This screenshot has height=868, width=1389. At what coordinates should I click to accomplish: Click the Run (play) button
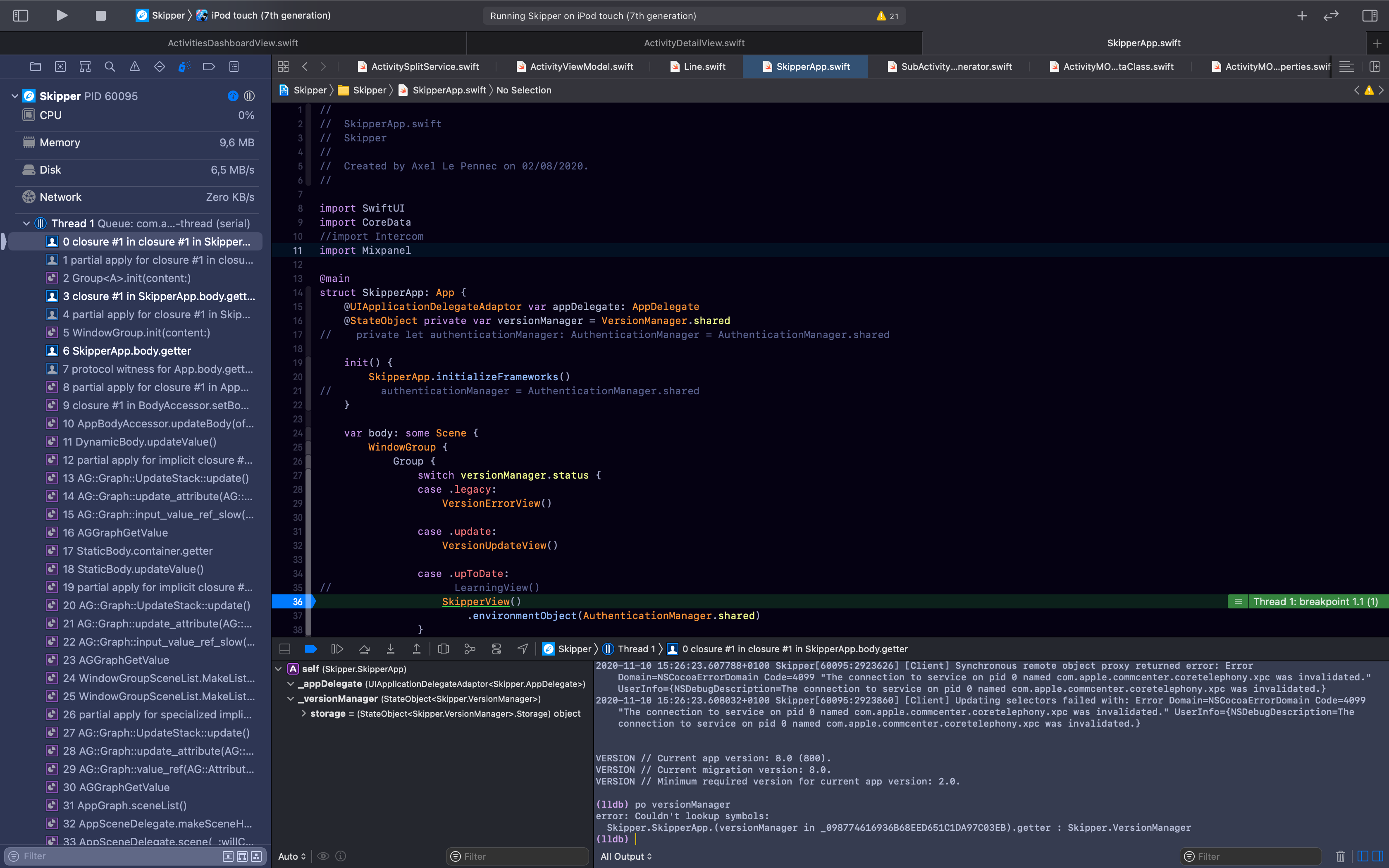click(62, 16)
